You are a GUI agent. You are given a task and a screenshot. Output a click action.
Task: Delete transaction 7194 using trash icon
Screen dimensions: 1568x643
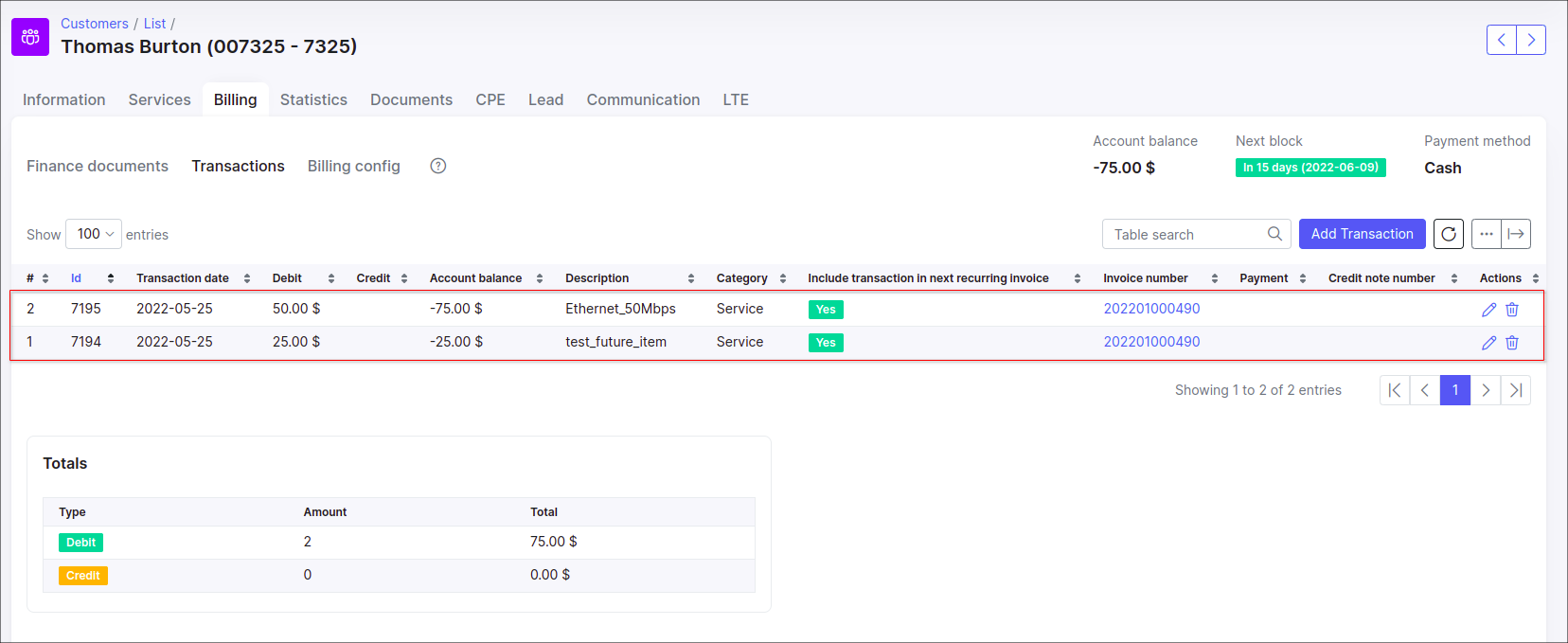[1512, 343]
